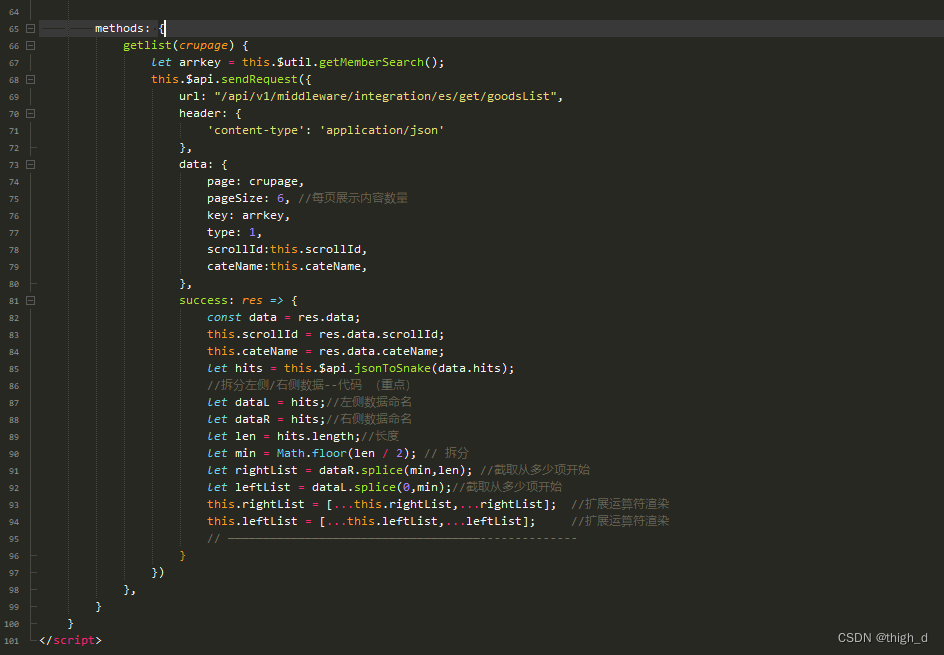Click let dataL = hits line

point(266,402)
